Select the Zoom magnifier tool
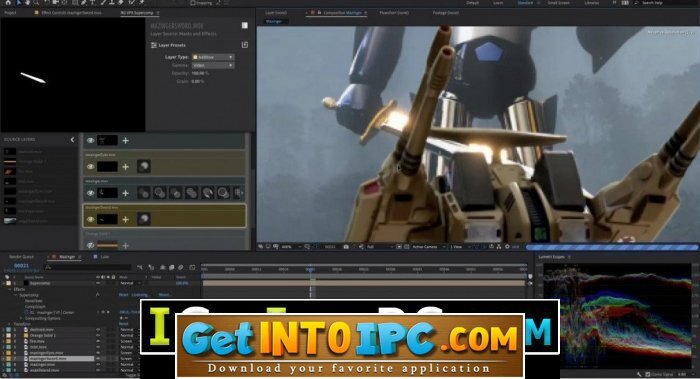Screen dimensions: 700x379 pyautogui.click(x=36, y=2)
